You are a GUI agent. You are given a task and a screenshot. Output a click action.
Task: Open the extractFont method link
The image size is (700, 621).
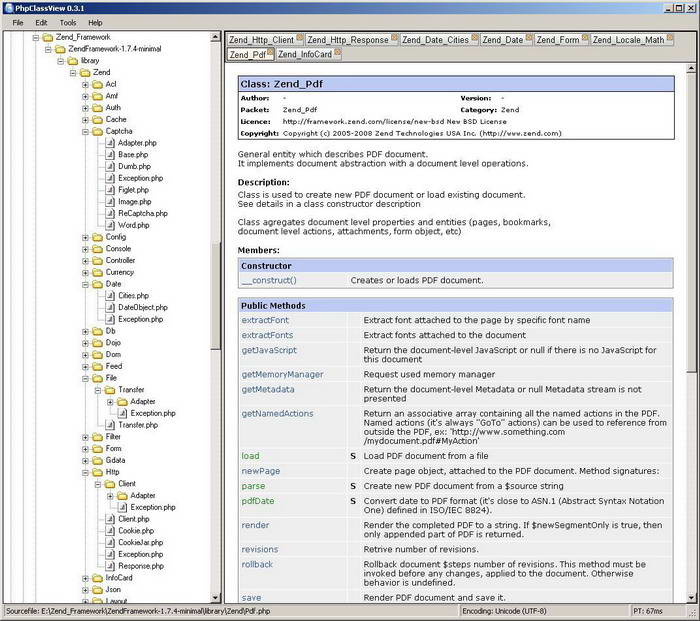point(267,320)
